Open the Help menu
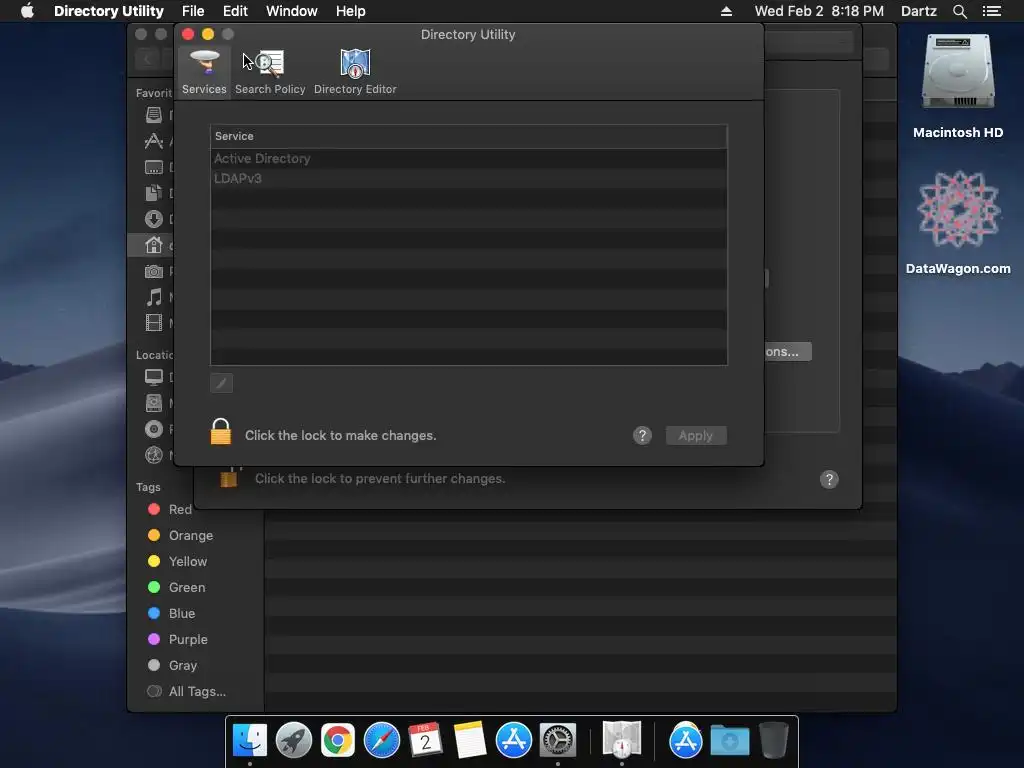The height and width of the screenshot is (768, 1024). pos(351,11)
